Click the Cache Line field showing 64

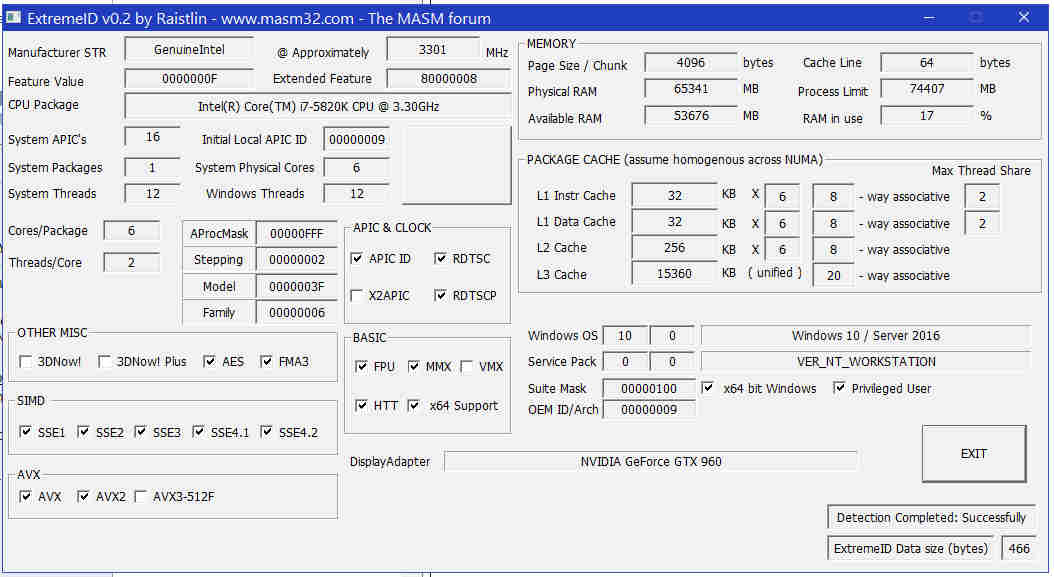click(926, 63)
